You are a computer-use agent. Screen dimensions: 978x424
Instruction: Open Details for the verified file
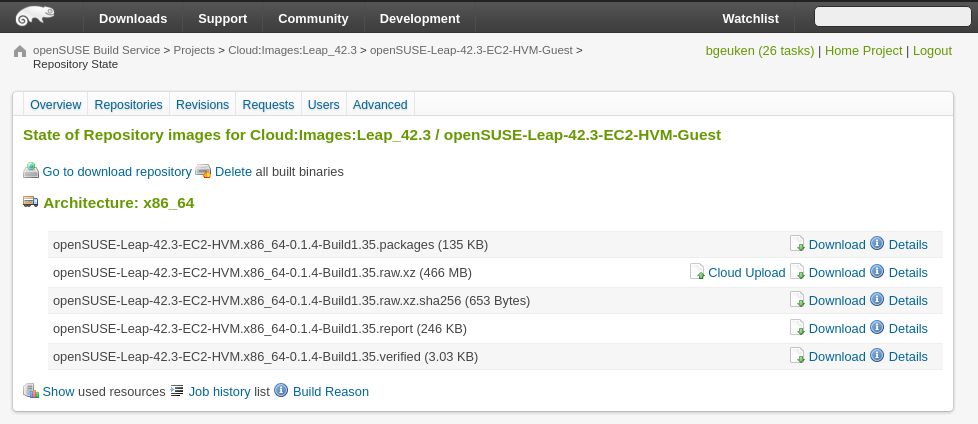[907, 356]
